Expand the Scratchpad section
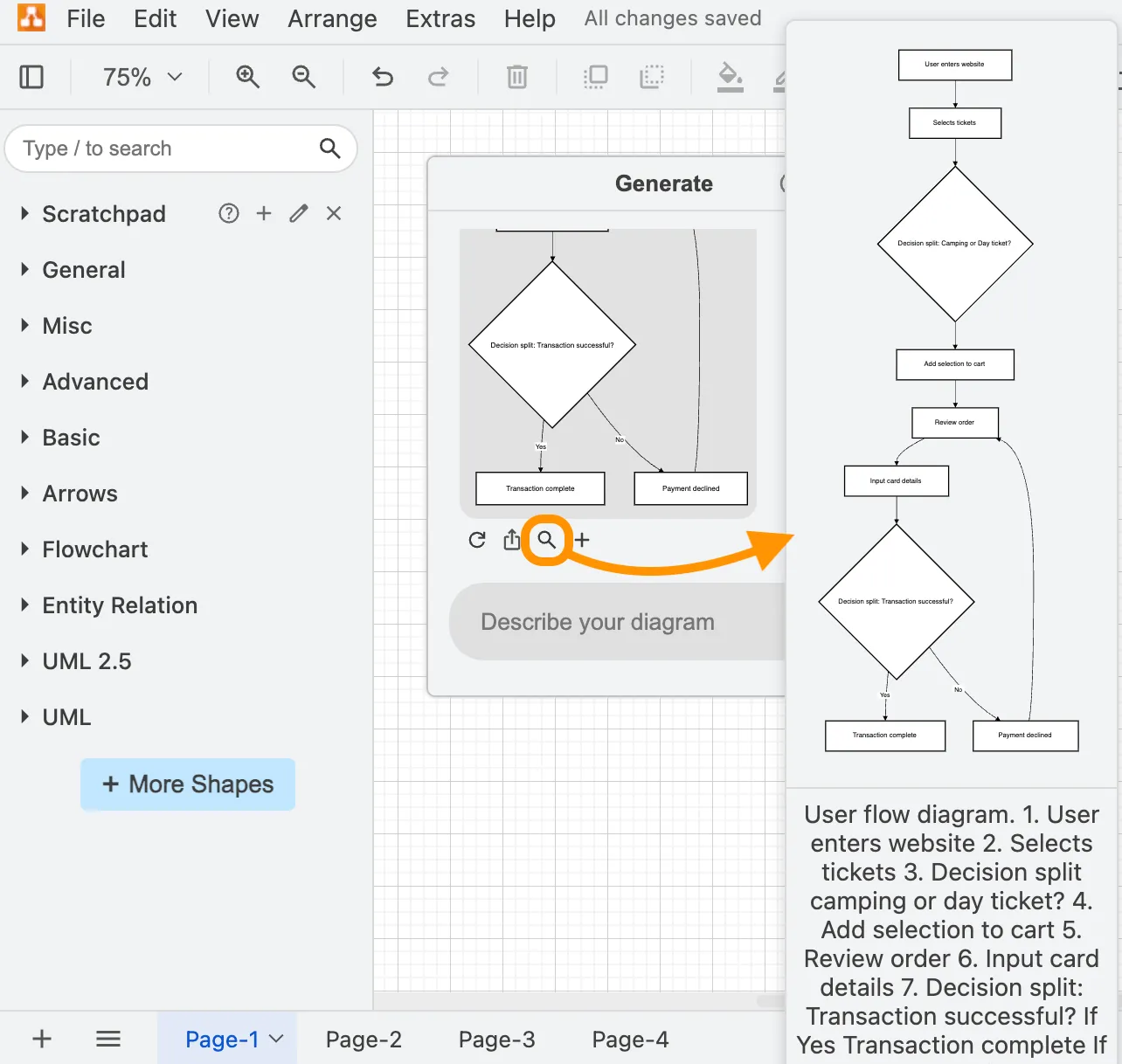This screenshot has width=1122, height=1064. (x=25, y=213)
